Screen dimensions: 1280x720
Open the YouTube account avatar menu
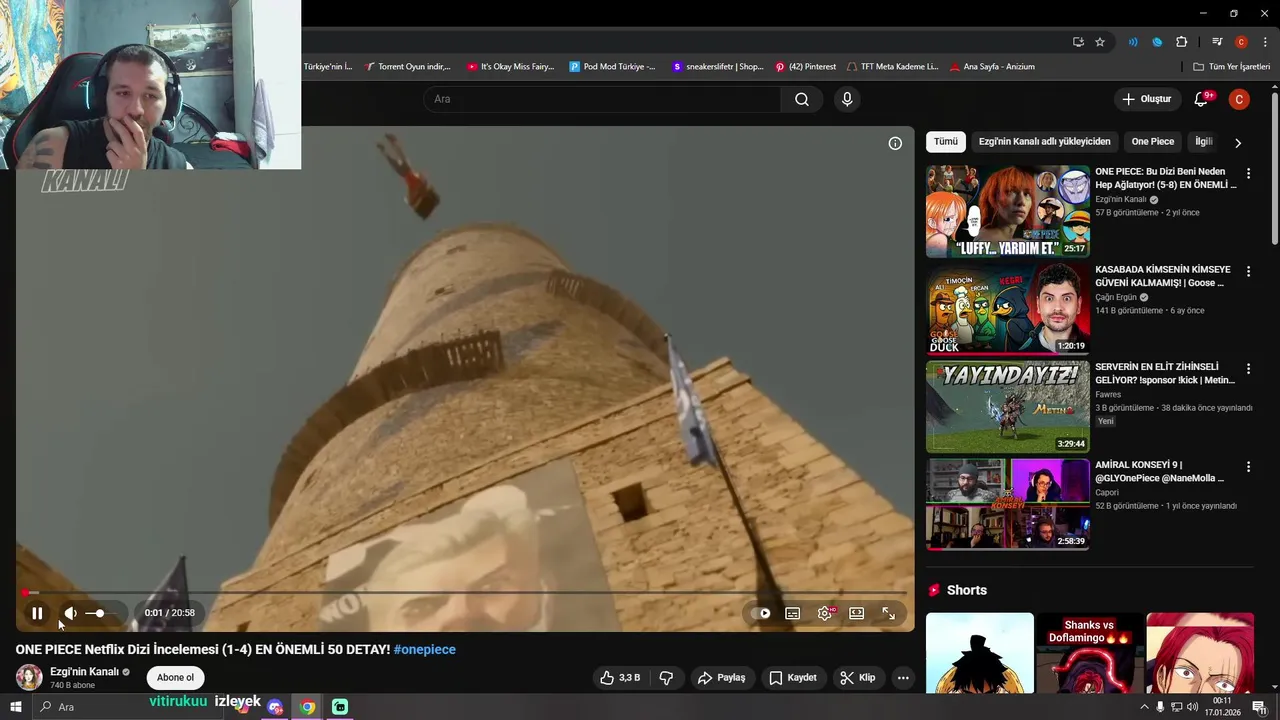(1239, 99)
